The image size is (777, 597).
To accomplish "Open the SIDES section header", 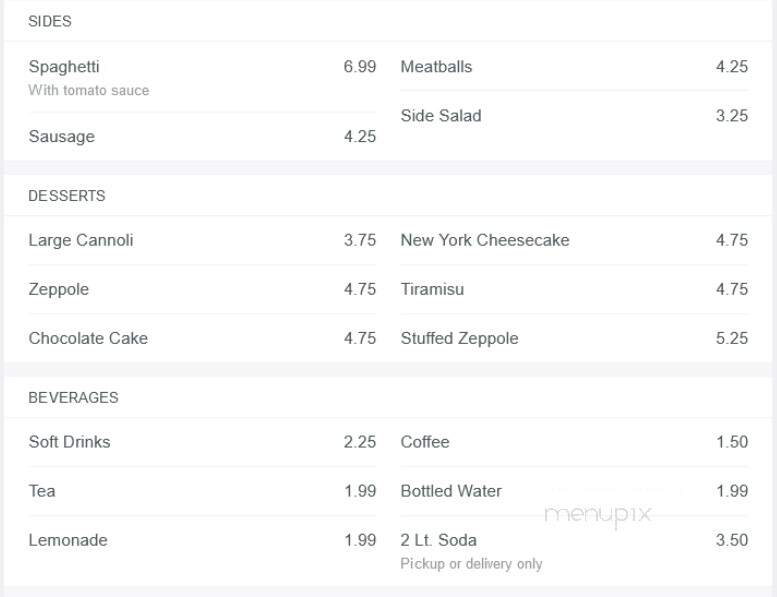I will pyautogui.click(x=50, y=21).
